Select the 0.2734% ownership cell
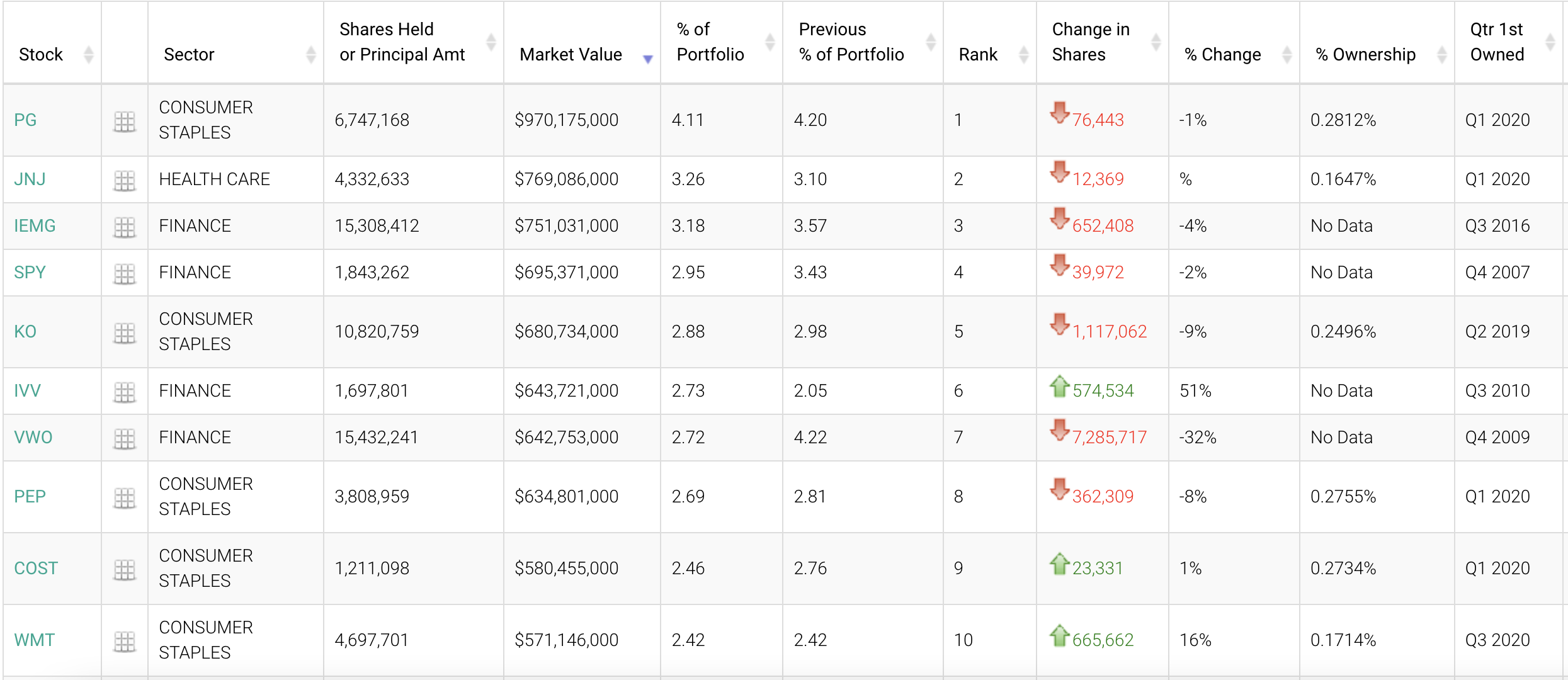 tap(1377, 568)
